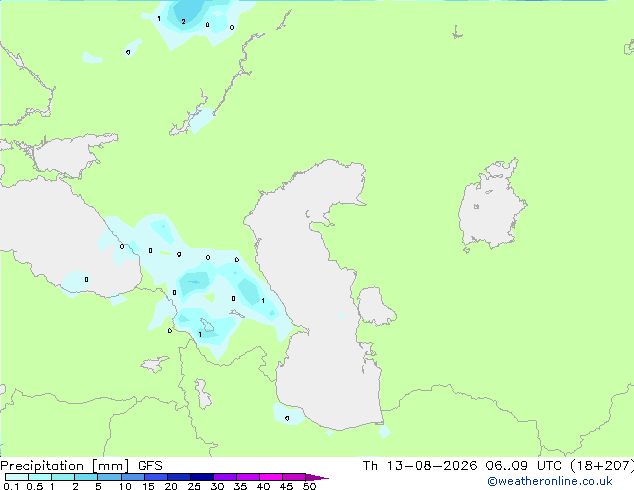634x490 pixels.
Task: Click the '2' precipitation value on the map
Action: pyautogui.click(x=184, y=21)
